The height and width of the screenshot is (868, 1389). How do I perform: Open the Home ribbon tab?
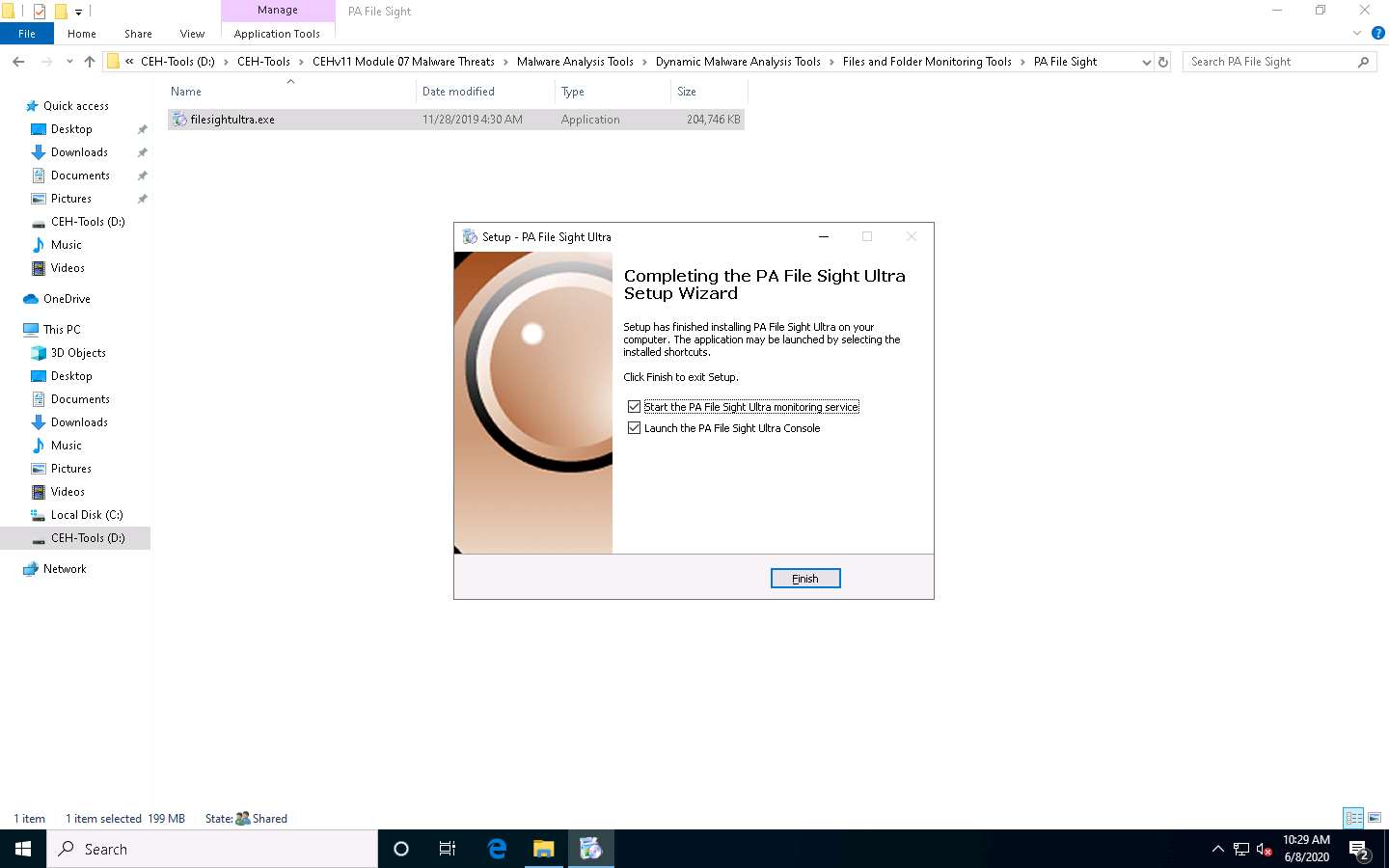82,34
